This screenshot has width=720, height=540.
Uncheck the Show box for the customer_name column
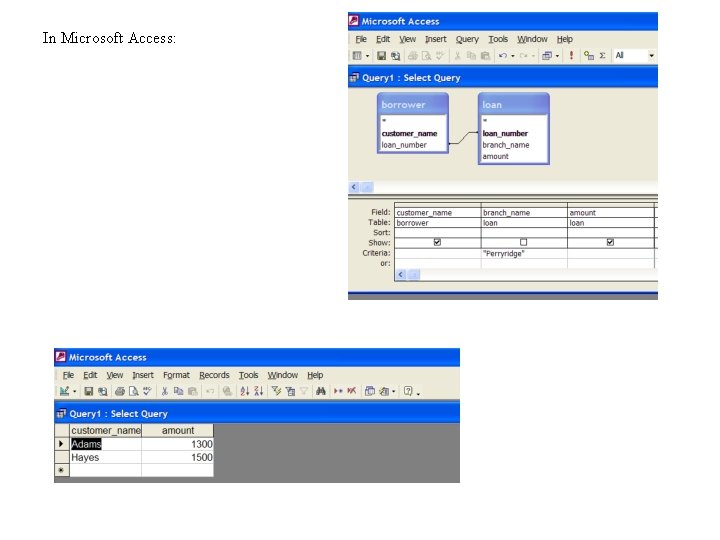[x=437, y=242]
